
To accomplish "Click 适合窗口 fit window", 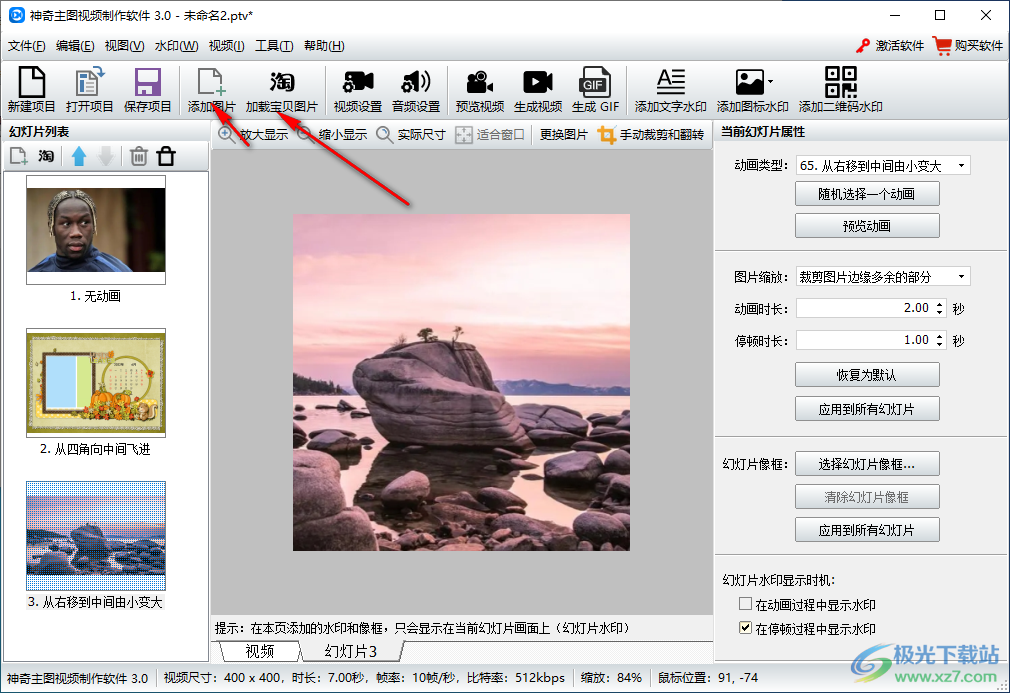I will [490, 135].
